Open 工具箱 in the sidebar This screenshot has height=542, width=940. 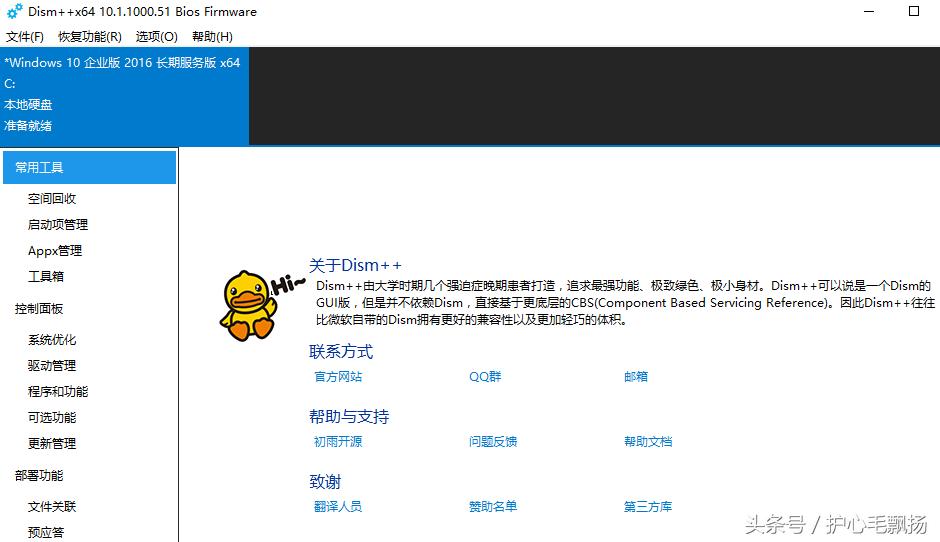[46, 276]
